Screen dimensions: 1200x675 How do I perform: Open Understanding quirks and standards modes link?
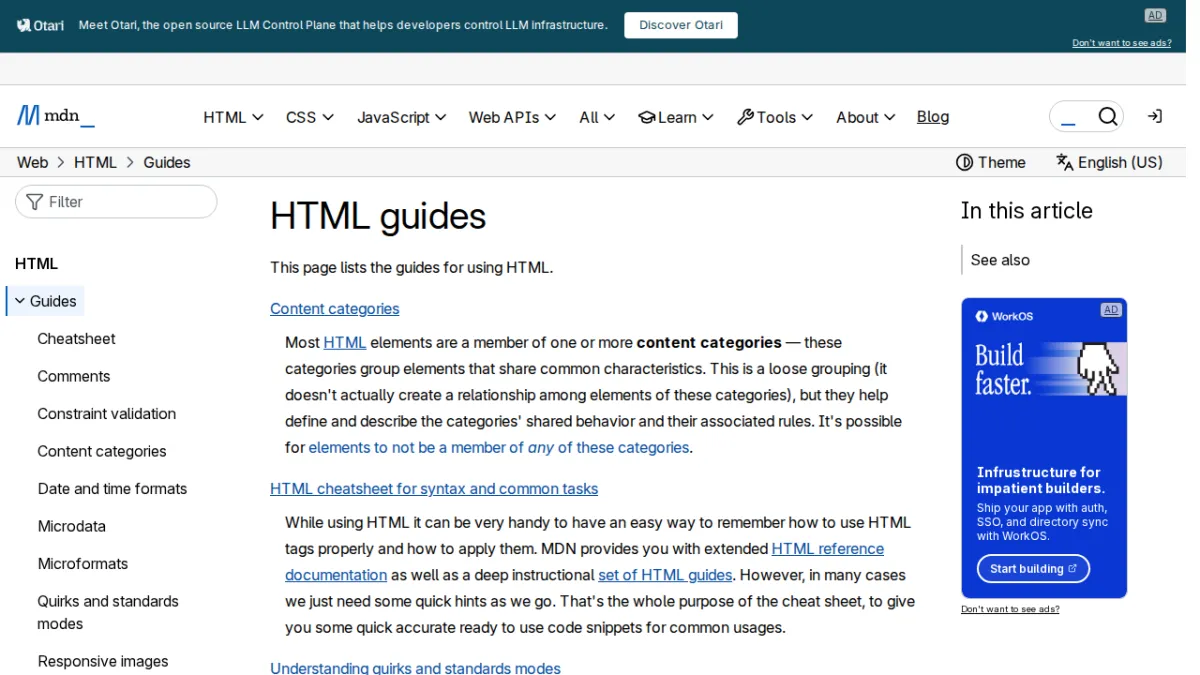415,668
